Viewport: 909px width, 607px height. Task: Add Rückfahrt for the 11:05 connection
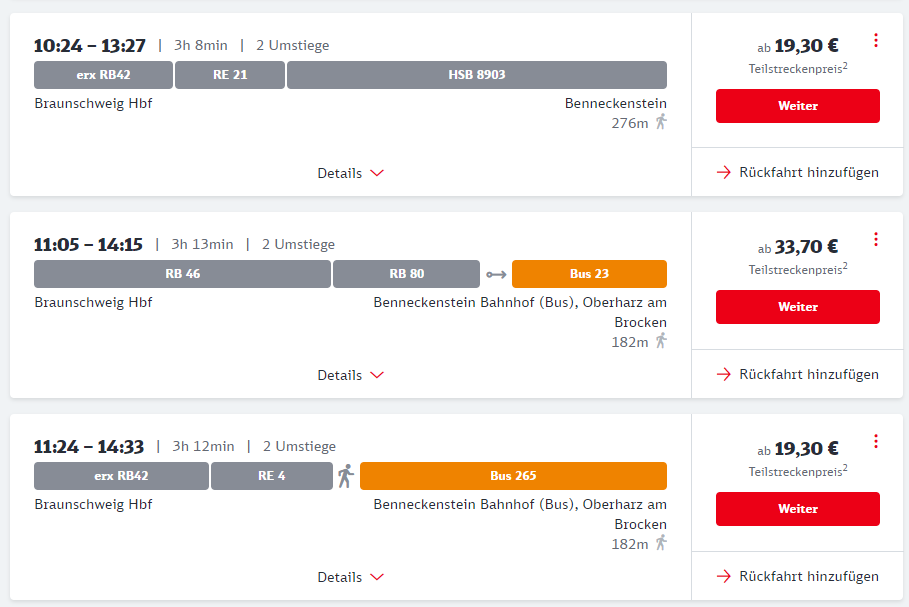[x=798, y=374]
